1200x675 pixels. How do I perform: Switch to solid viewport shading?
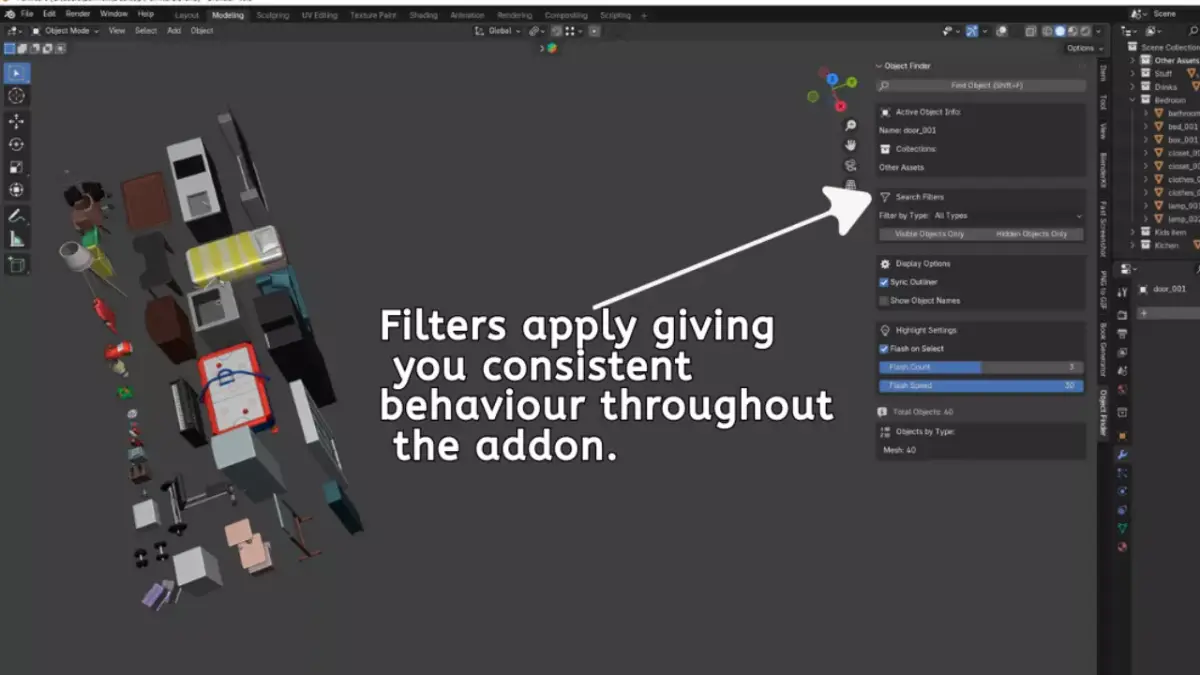pos(1060,31)
